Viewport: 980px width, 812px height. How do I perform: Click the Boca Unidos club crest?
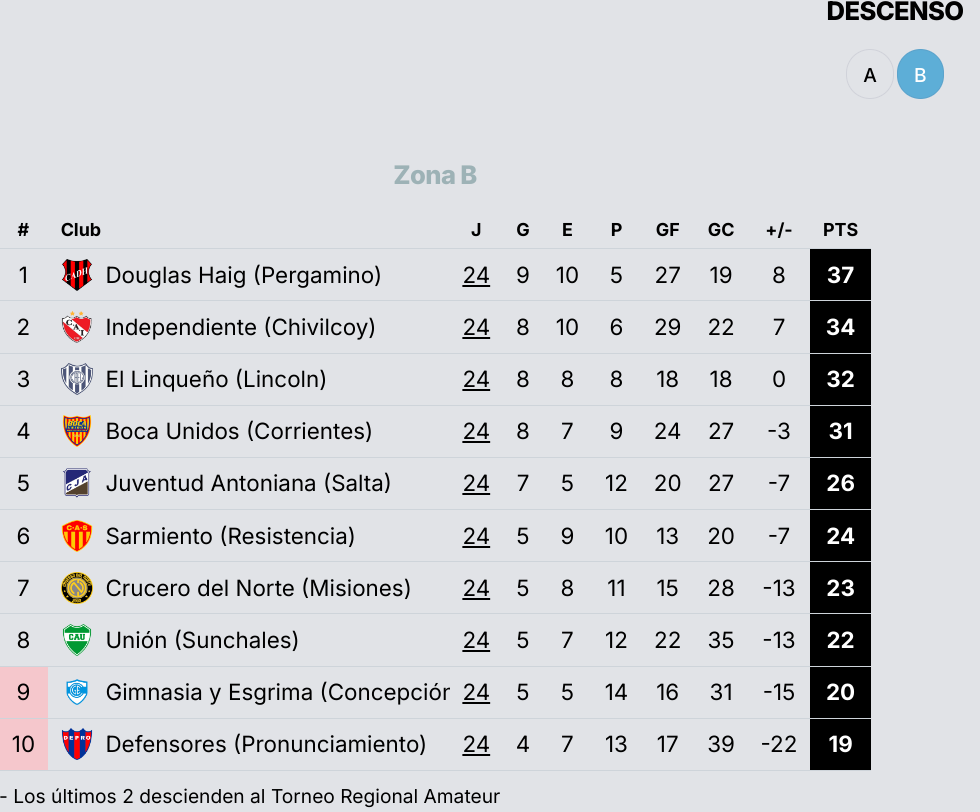tap(77, 431)
